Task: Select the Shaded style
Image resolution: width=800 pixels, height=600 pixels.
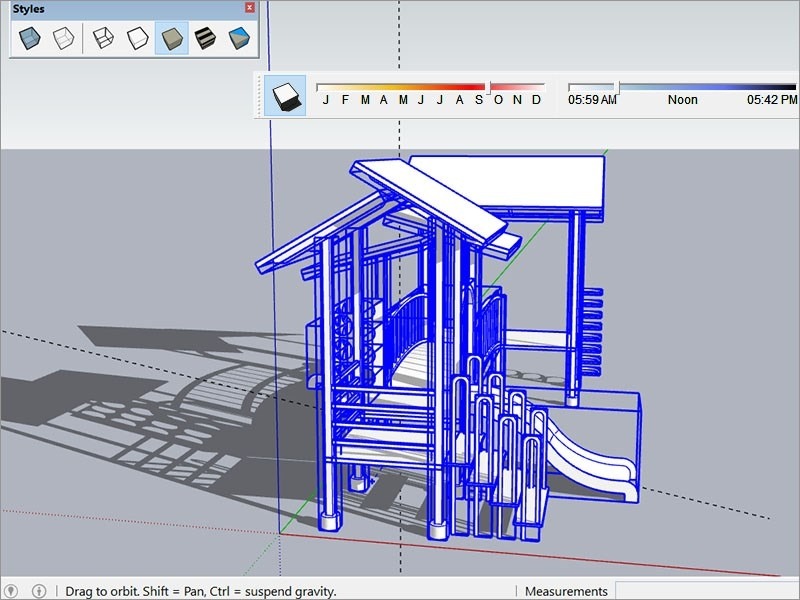Action: click(x=171, y=38)
